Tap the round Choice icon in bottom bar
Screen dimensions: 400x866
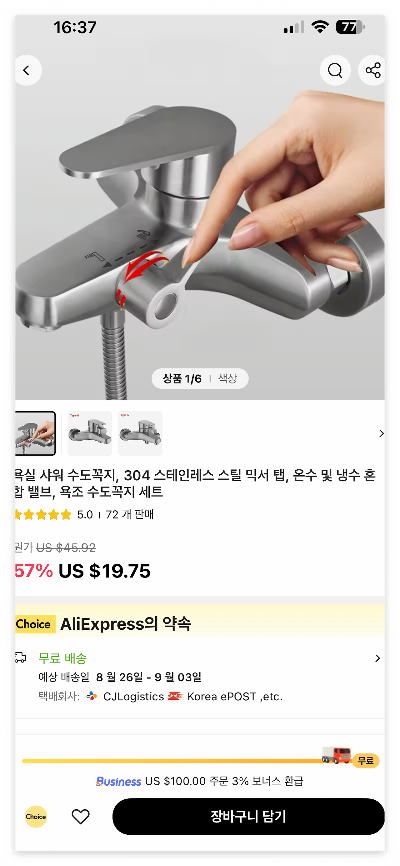click(36, 816)
